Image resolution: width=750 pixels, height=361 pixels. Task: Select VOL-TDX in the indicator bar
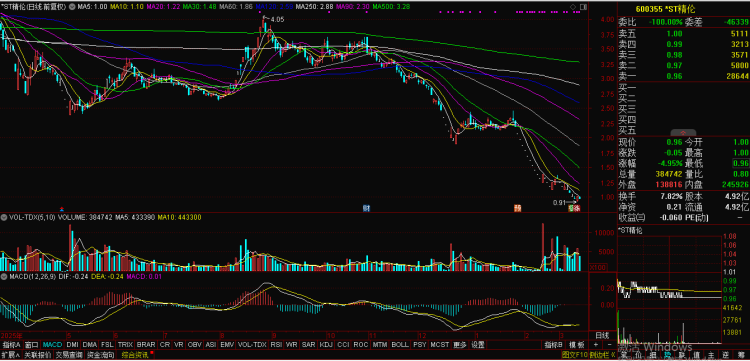pos(252,345)
